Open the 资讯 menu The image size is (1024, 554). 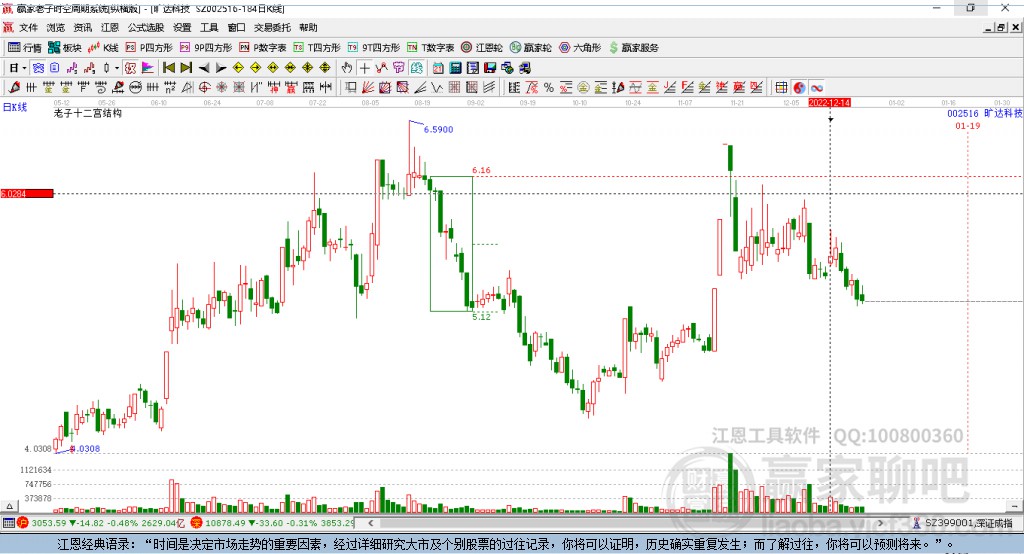point(82,27)
